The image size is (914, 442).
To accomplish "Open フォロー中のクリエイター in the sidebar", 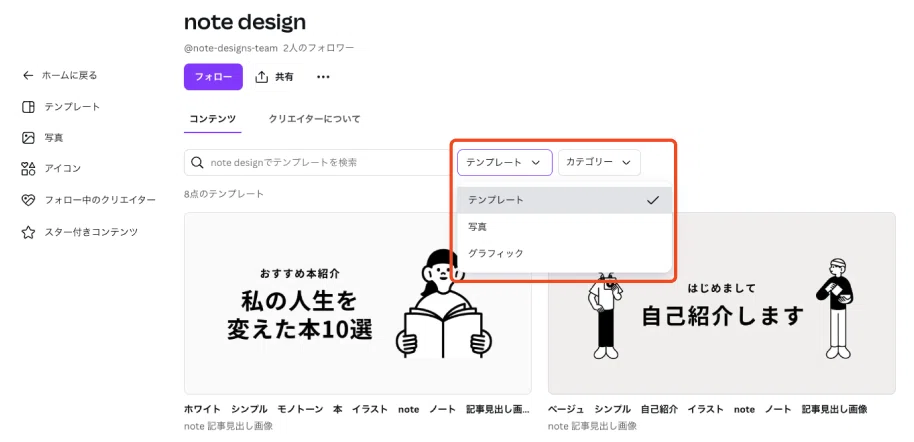I will [100, 200].
